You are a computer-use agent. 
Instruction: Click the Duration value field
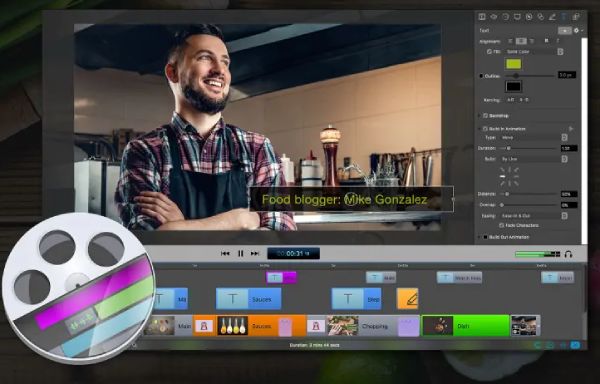pyautogui.click(x=569, y=148)
